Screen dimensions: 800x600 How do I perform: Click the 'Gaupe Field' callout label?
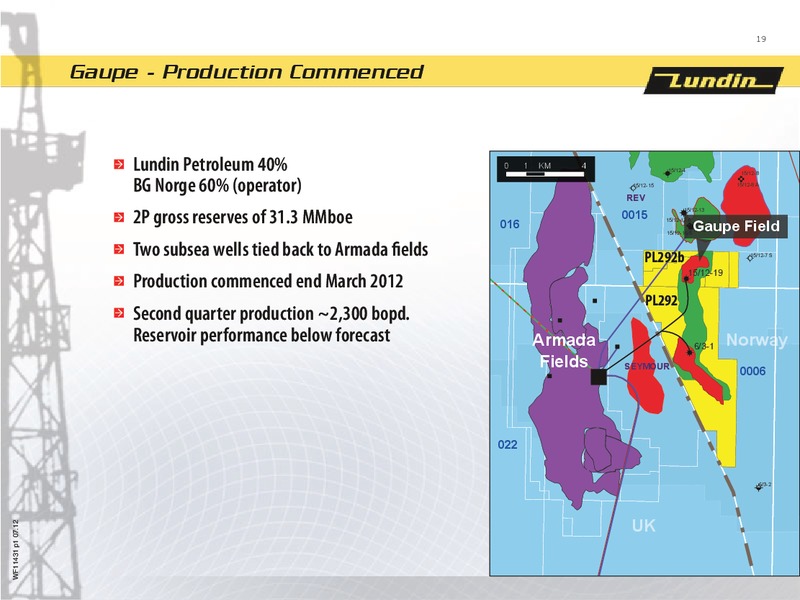pos(736,226)
